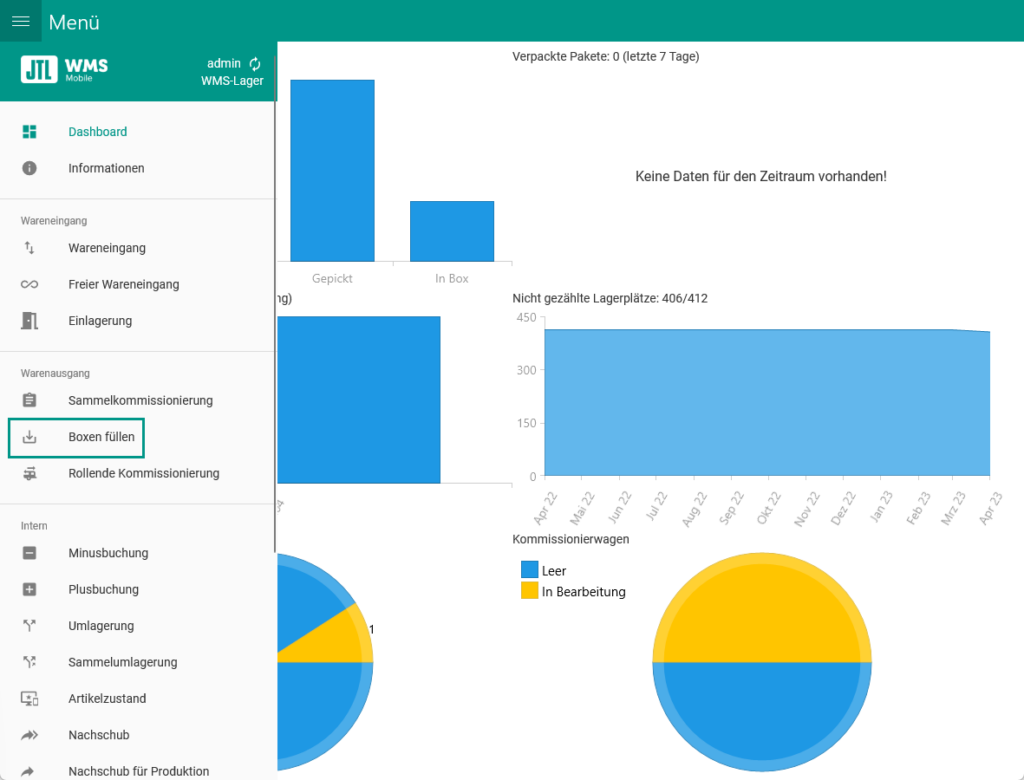Select the Plusbuchung plus icon
The width and height of the screenshot is (1024, 780).
tap(30, 589)
